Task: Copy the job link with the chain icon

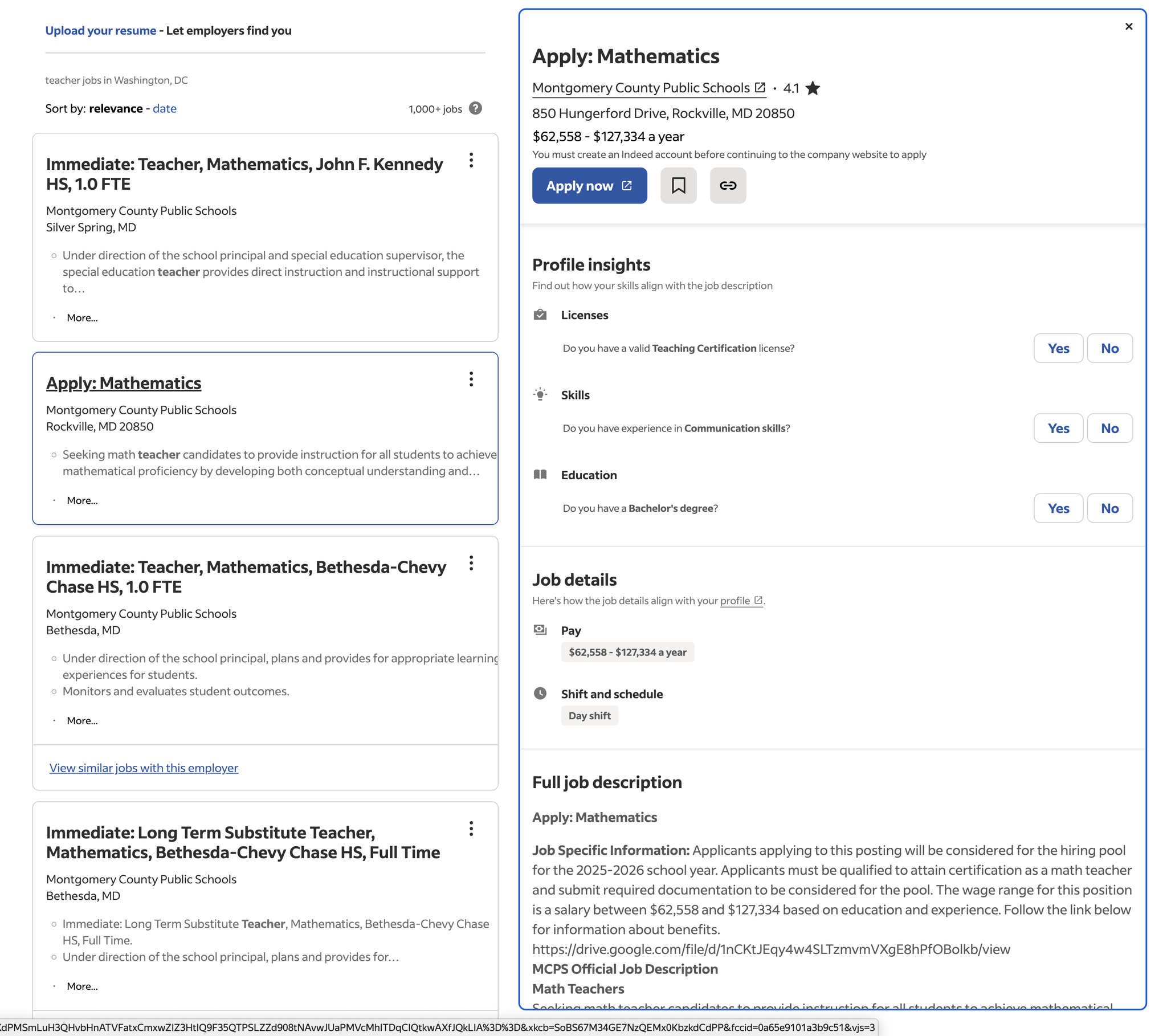Action: [x=727, y=186]
